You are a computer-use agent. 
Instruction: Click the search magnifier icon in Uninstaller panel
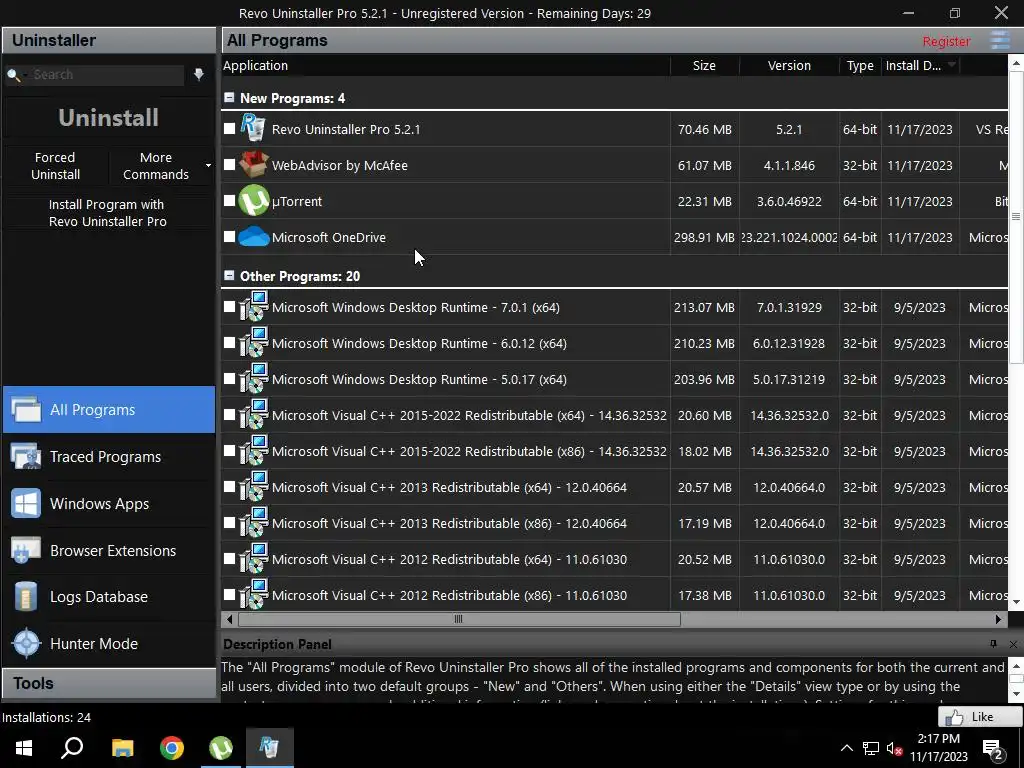pos(13,75)
